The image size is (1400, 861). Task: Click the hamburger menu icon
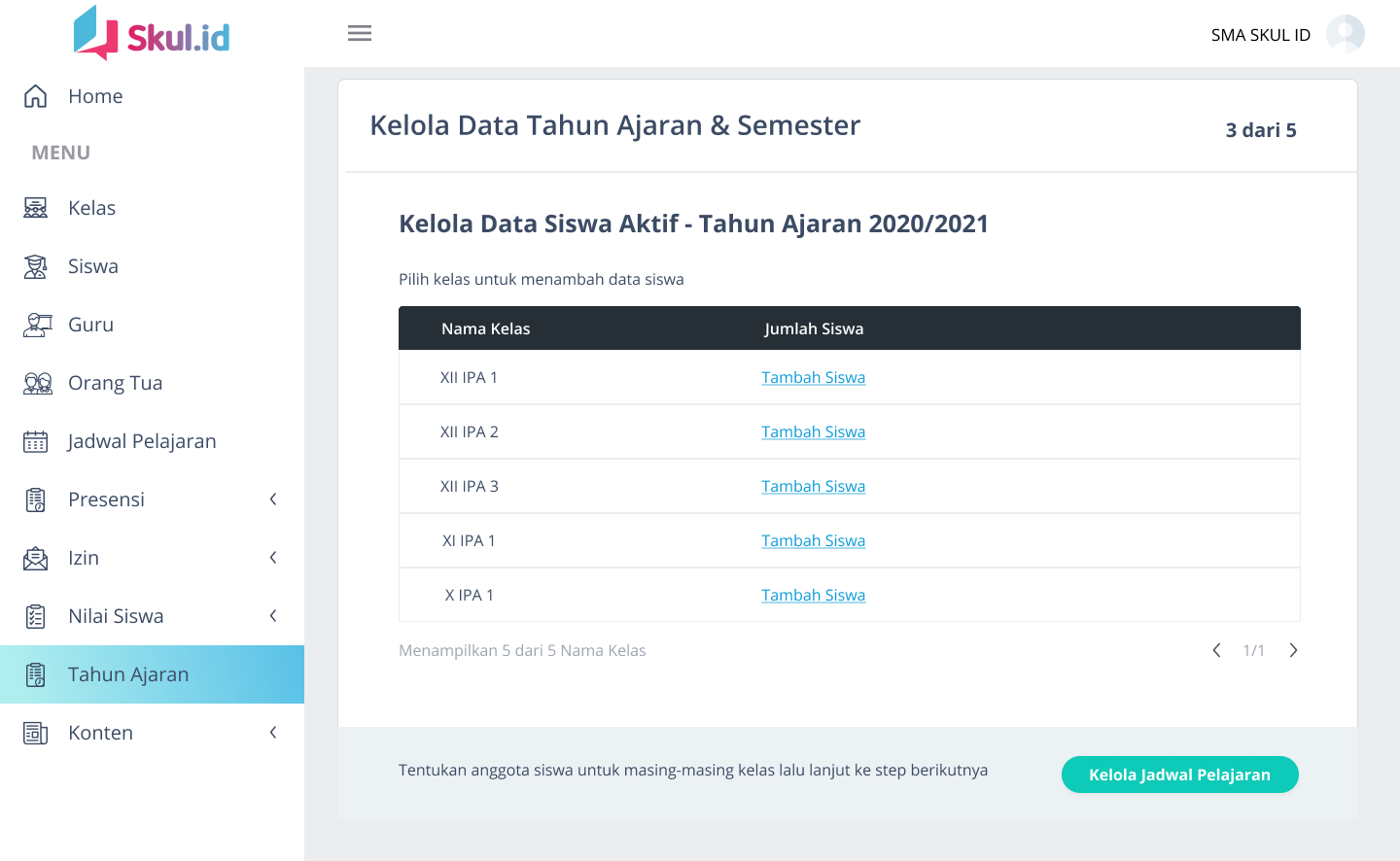360,33
